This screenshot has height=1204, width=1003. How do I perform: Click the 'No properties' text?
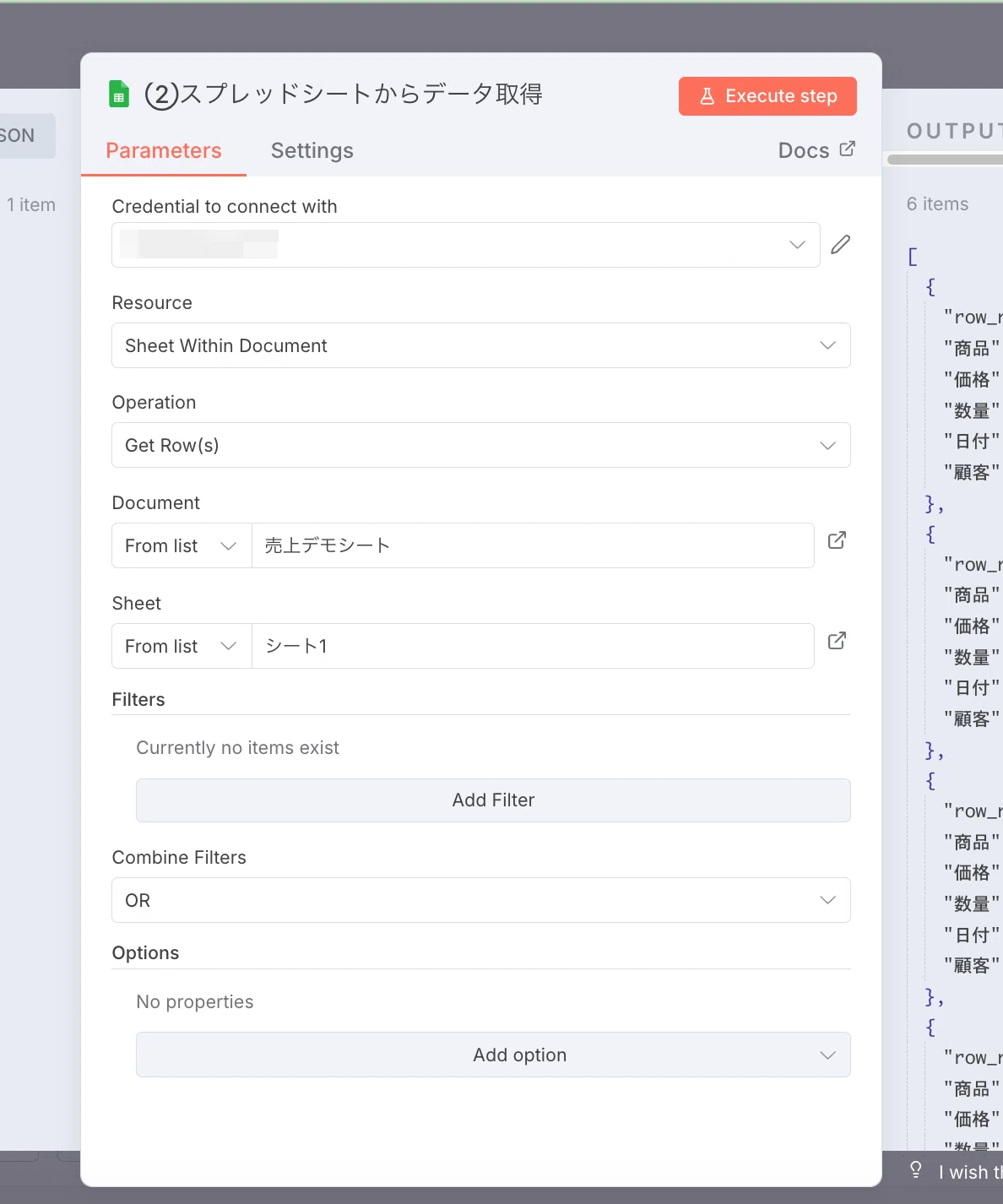coord(195,1002)
